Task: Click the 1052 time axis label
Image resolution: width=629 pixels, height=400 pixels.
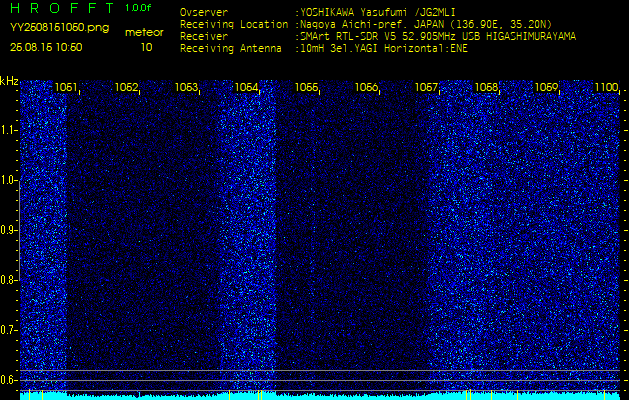Action: [126, 87]
